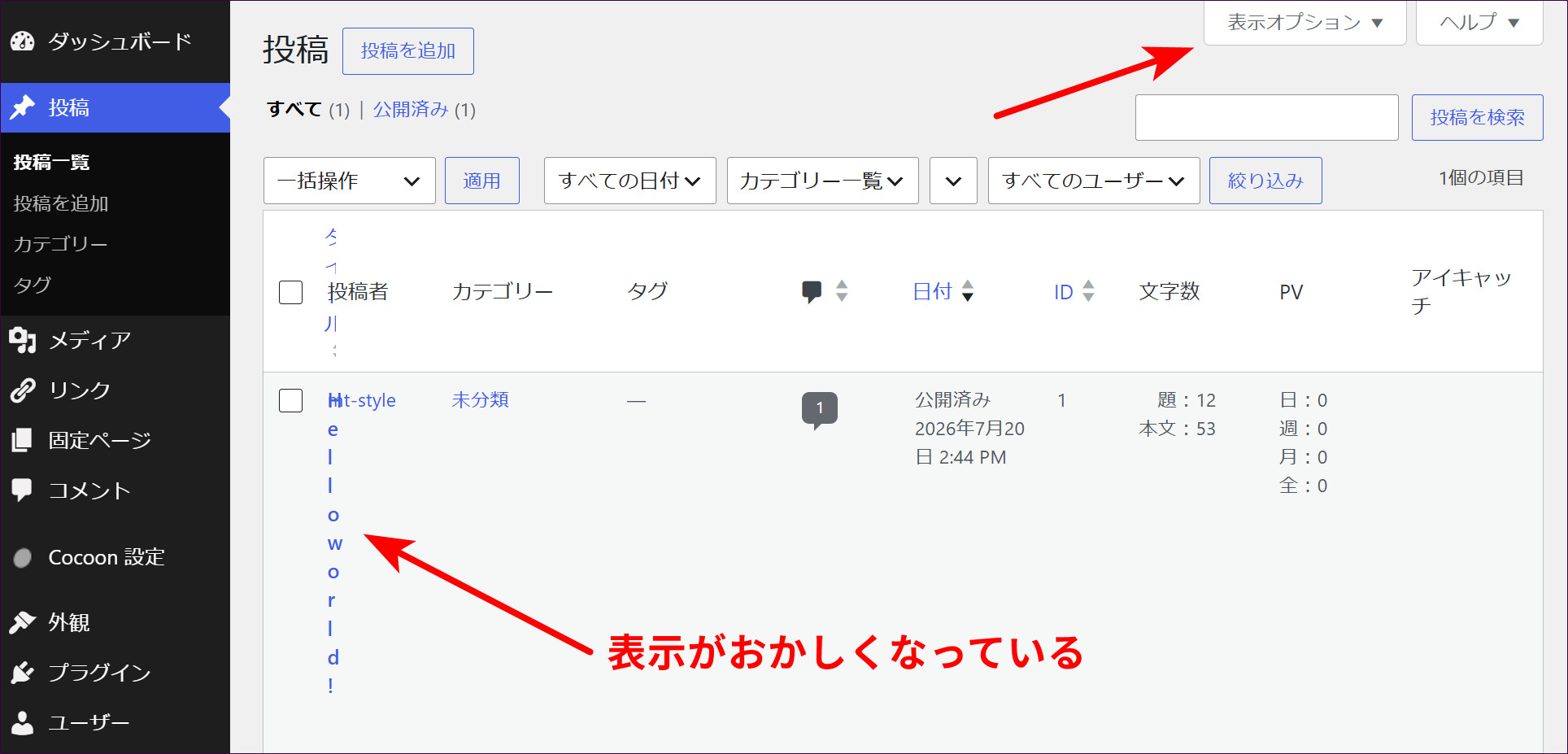Open ダッシュボード in the sidebar
Screen dimensions: 1568x754
coord(115,41)
